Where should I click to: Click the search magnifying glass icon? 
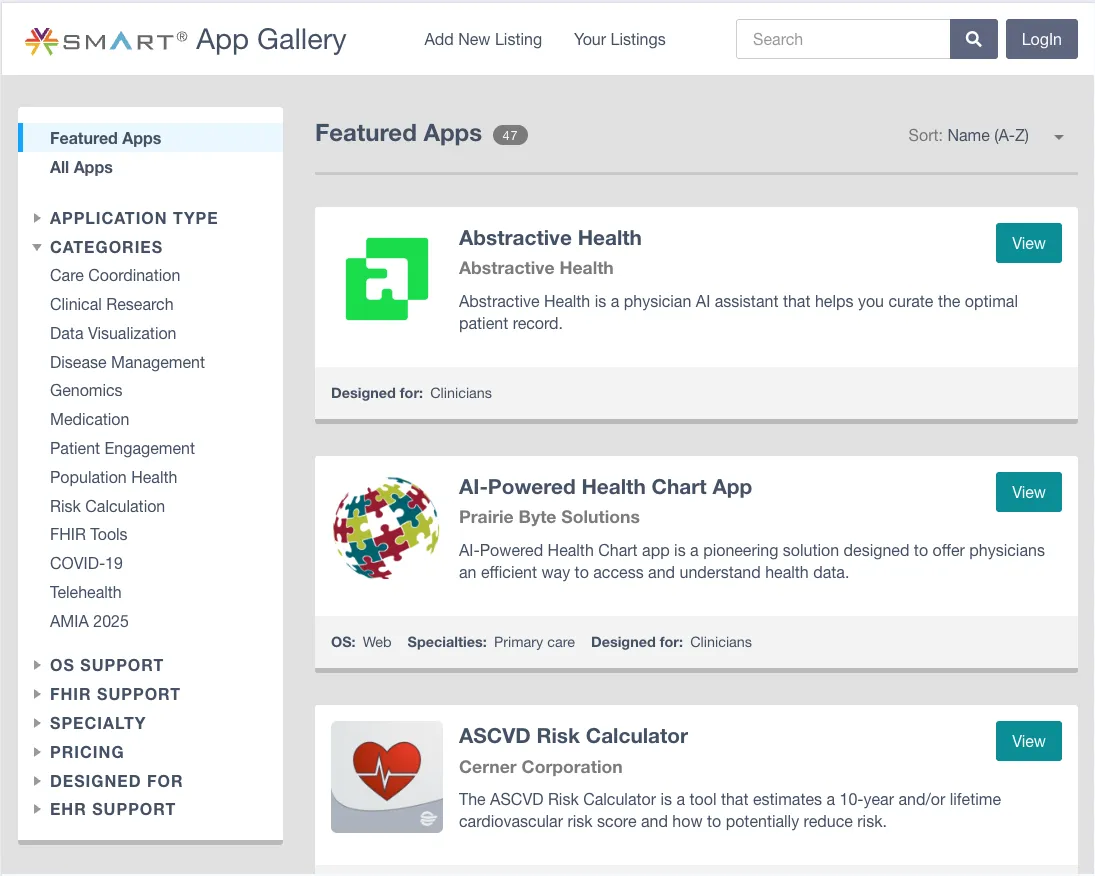(972, 38)
